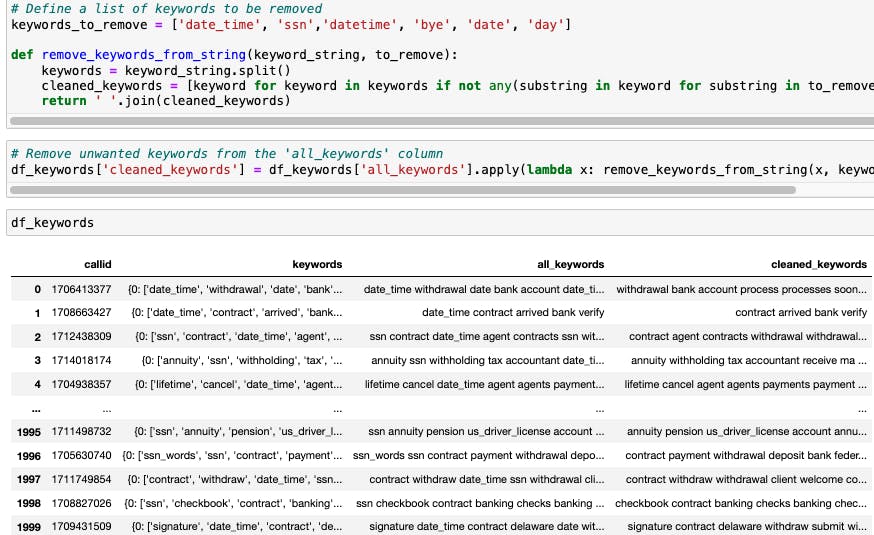Click the keywords column header
This screenshot has width=874, height=535.
(x=317, y=264)
